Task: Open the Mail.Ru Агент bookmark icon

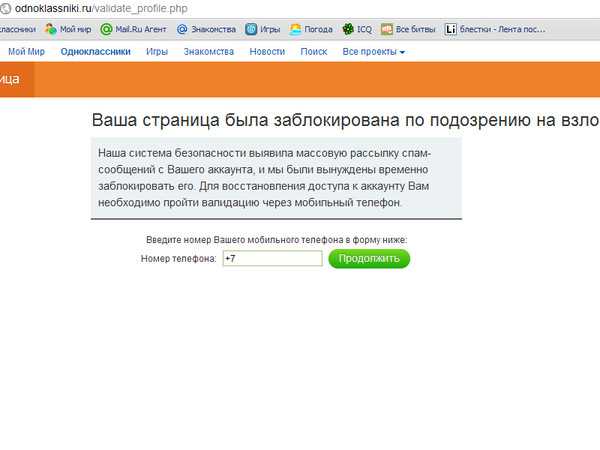Action: click(x=106, y=29)
